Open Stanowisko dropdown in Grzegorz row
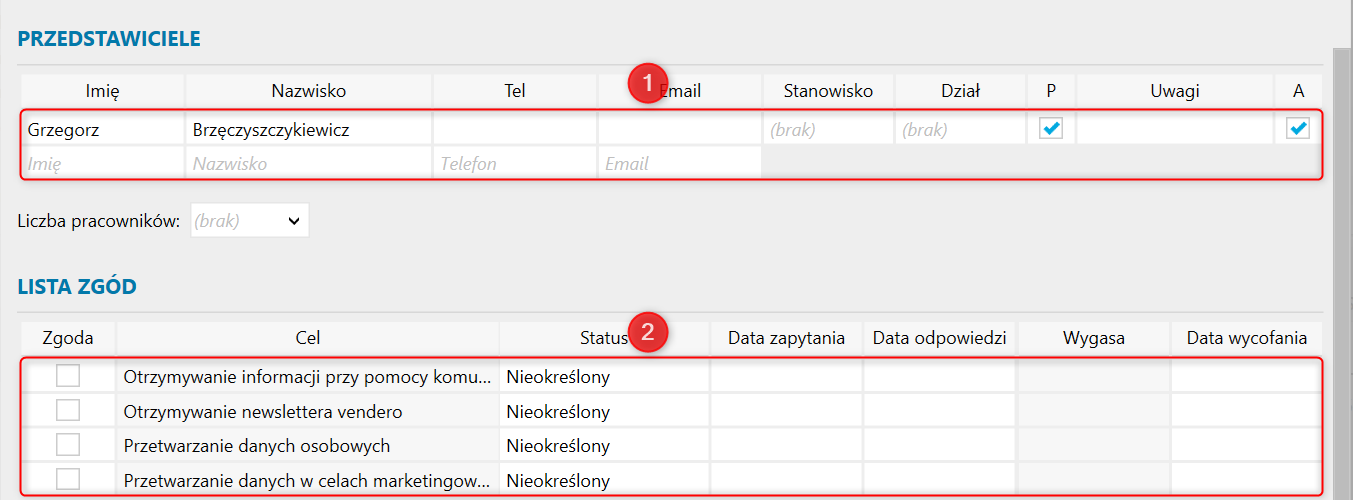 (x=828, y=129)
